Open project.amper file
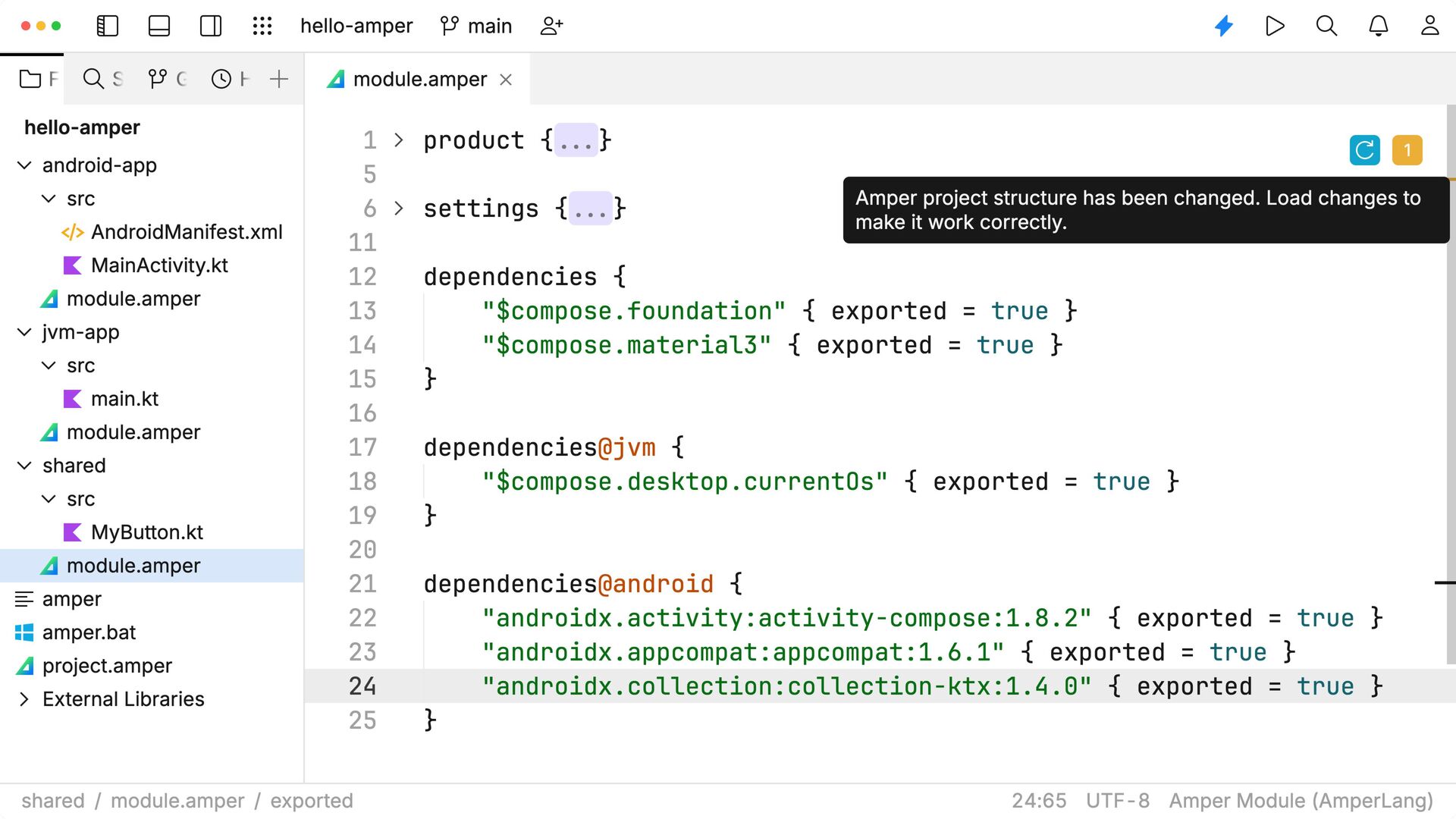Image resolution: width=1456 pixels, height=819 pixels. (107, 666)
